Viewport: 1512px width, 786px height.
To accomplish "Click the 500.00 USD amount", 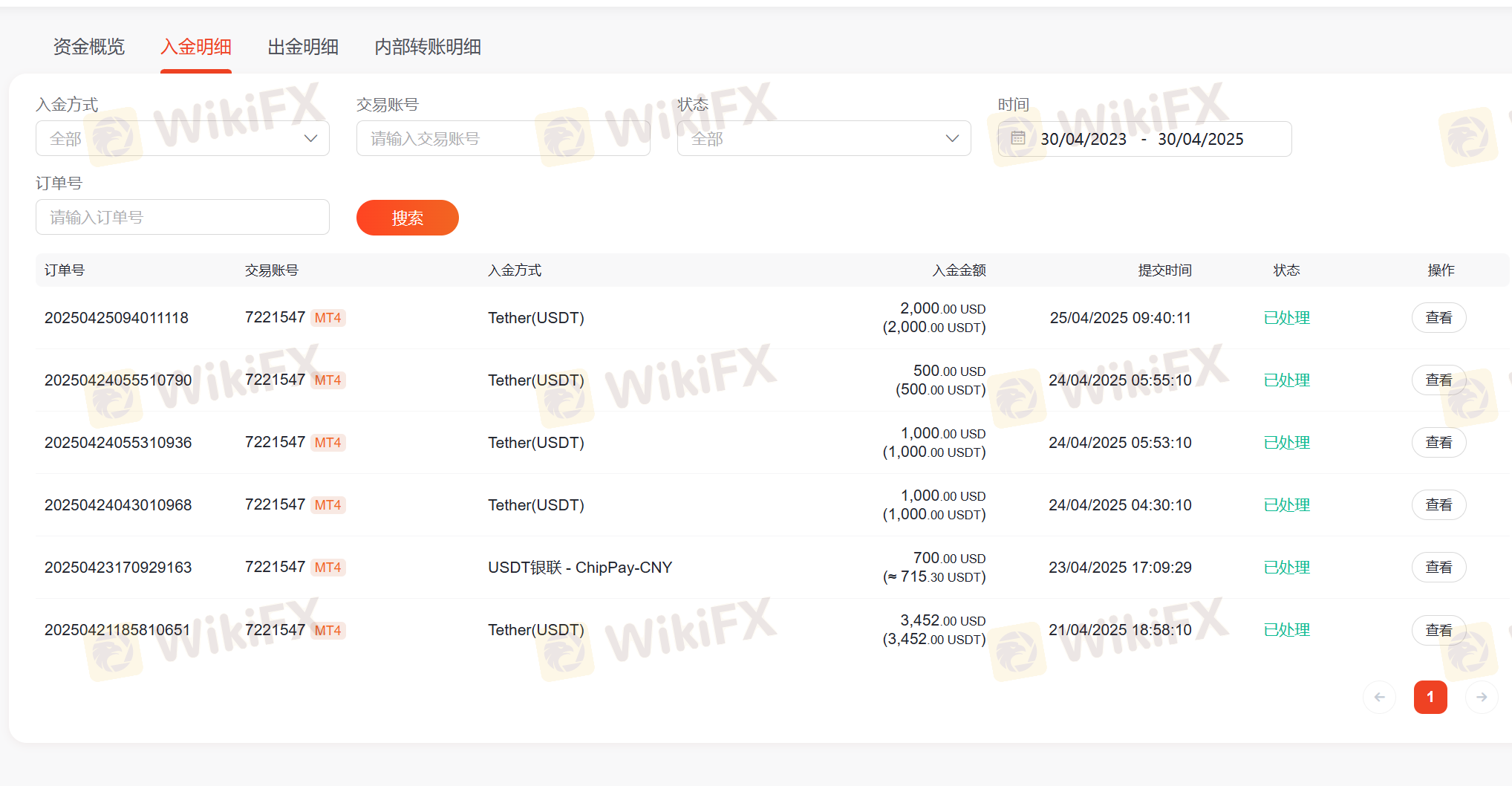I will click(950, 371).
